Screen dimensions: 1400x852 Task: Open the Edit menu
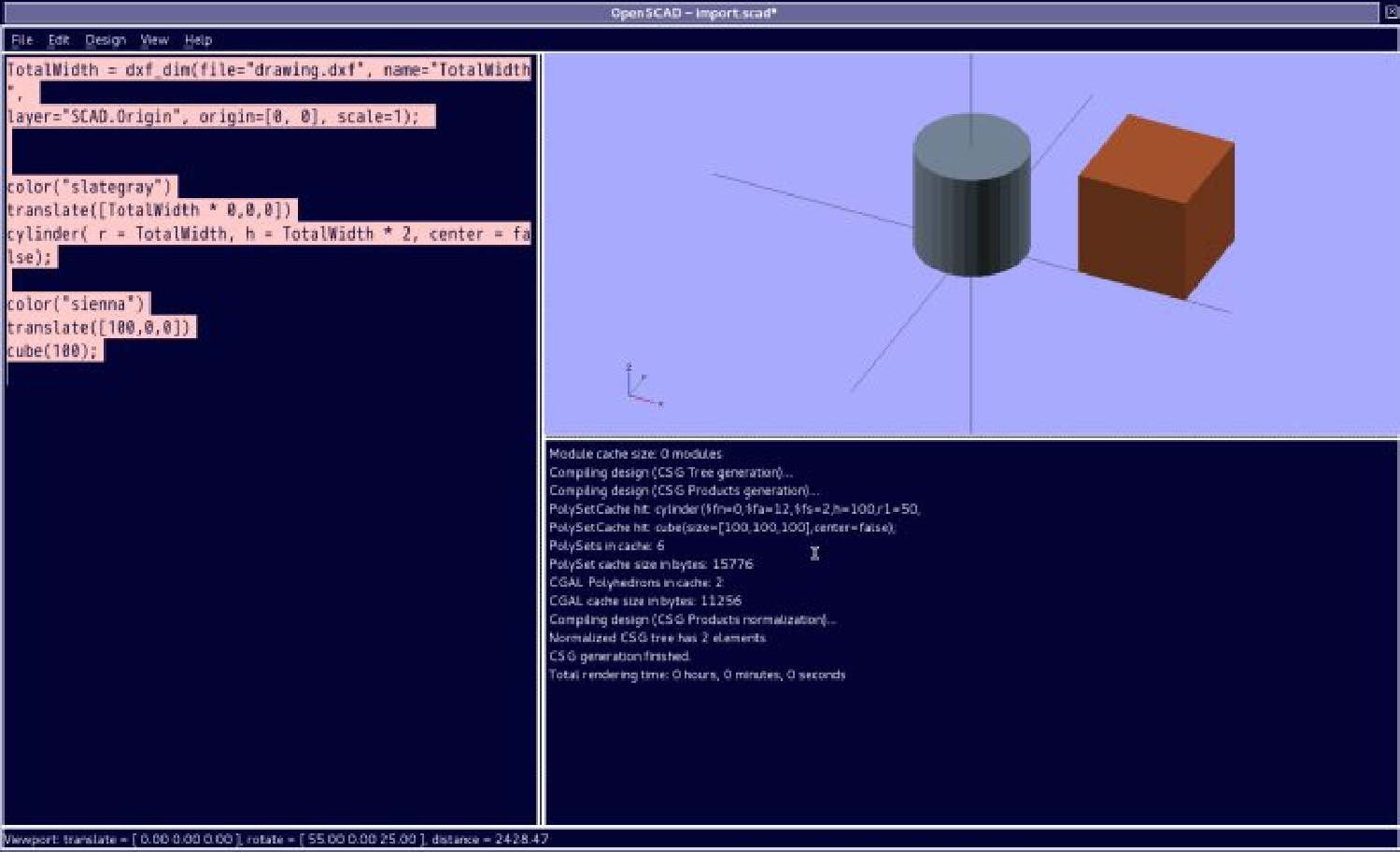59,40
